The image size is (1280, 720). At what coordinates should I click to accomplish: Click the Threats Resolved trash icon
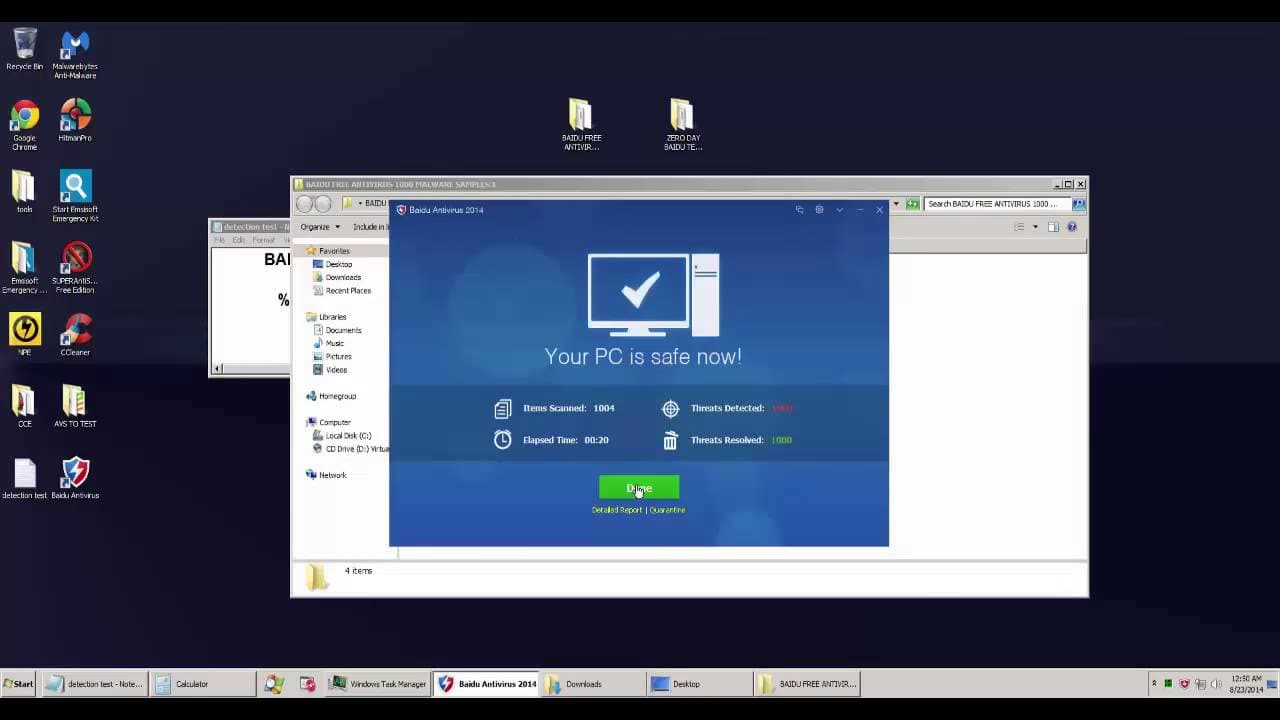tap(670, 440)
